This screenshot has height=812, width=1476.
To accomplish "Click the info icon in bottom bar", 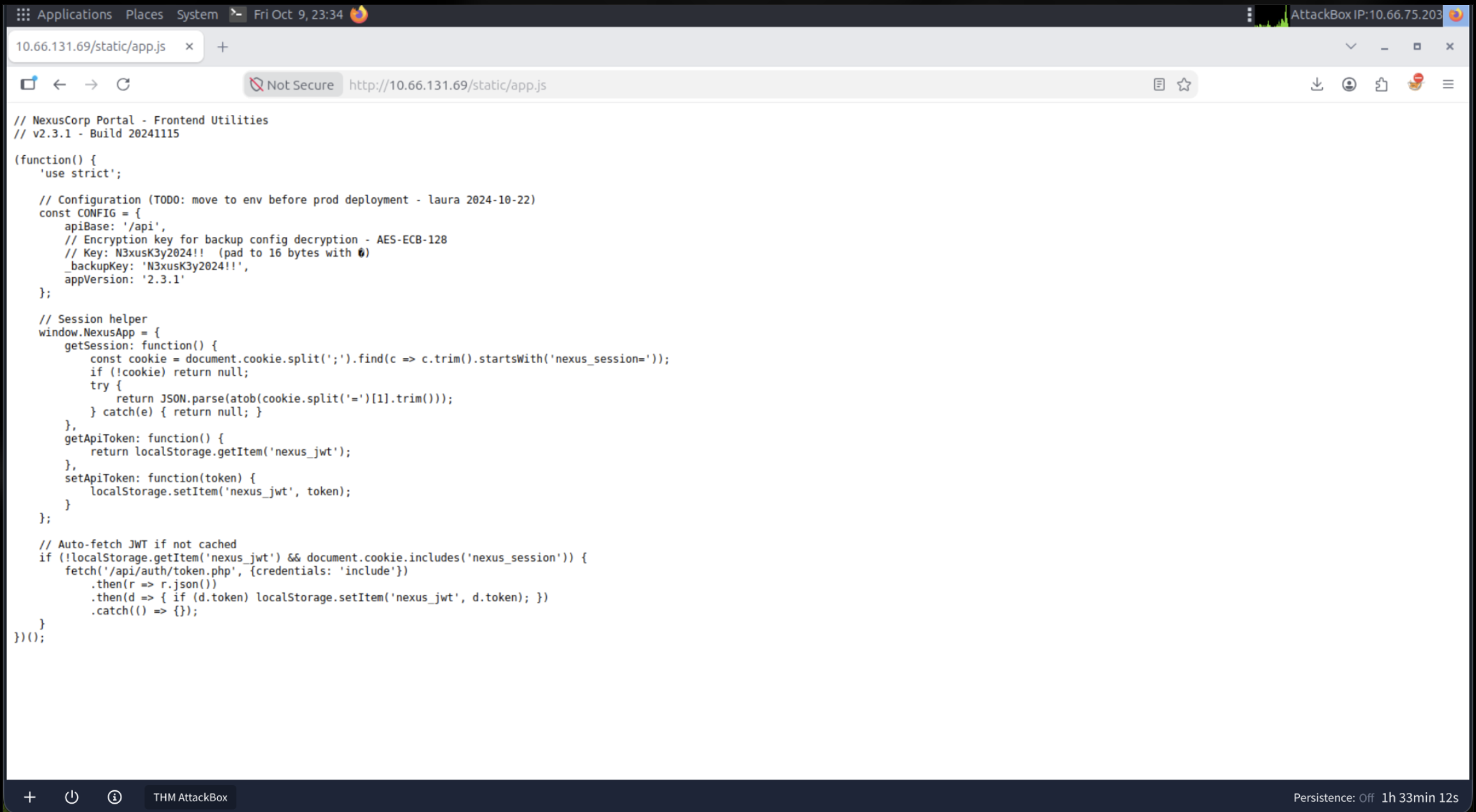I will 114,797.
